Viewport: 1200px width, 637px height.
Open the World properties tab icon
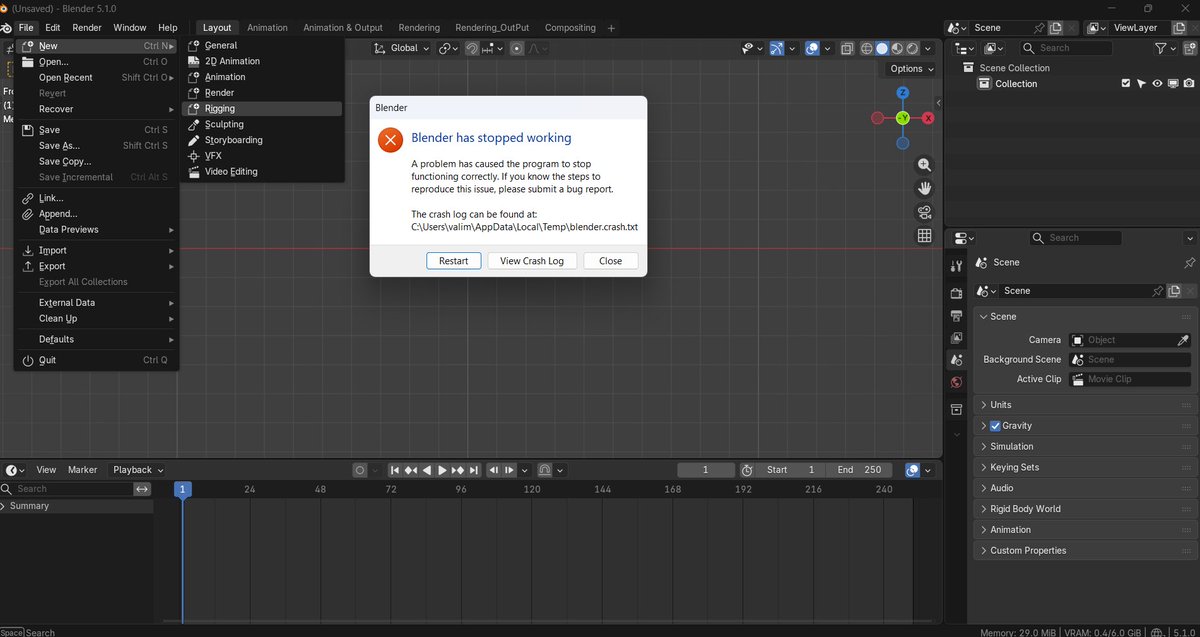tap(956, 382)
